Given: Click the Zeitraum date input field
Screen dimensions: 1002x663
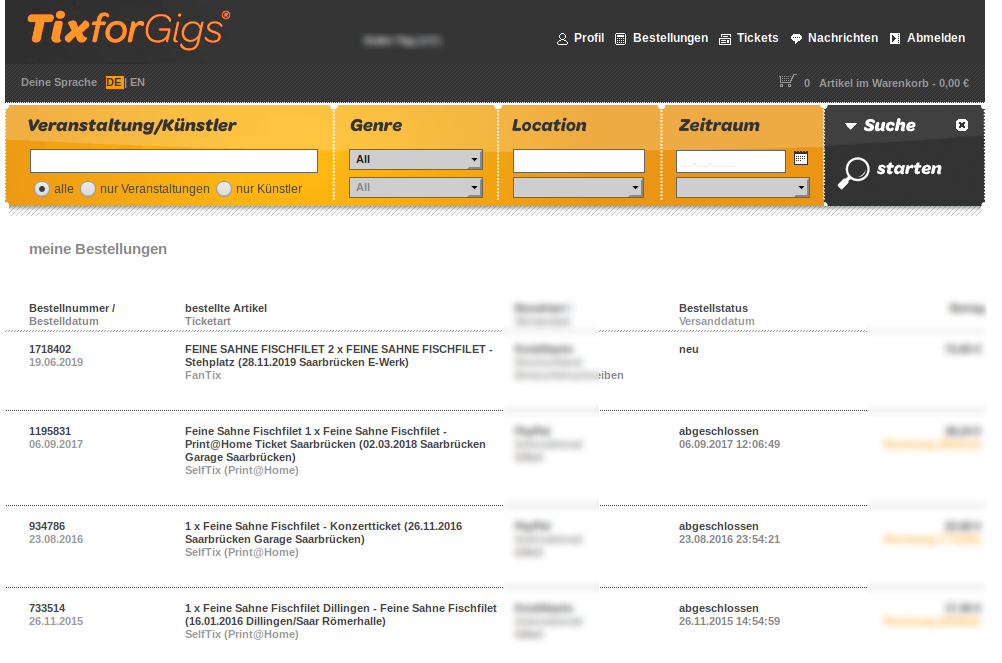Looking at the screenshot, I should [x=730, y=161].
